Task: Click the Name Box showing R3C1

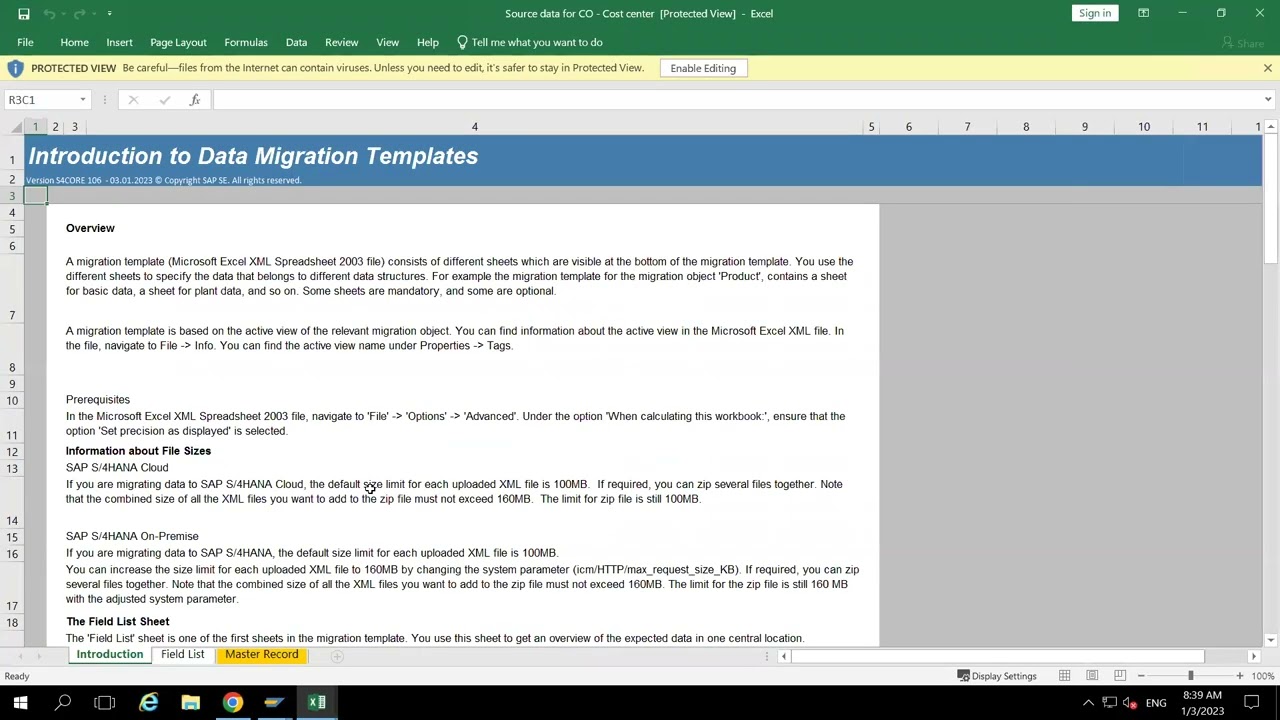Action: [x=40, y=100]
